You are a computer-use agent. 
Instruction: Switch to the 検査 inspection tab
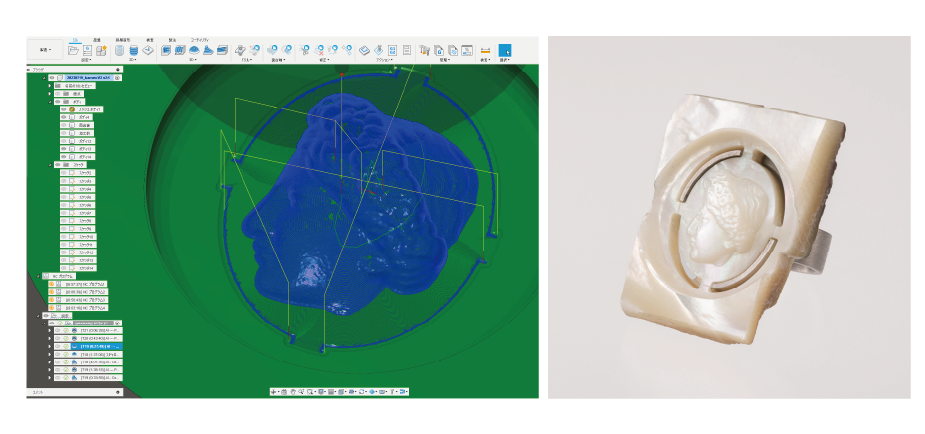(x=150, y=40)
